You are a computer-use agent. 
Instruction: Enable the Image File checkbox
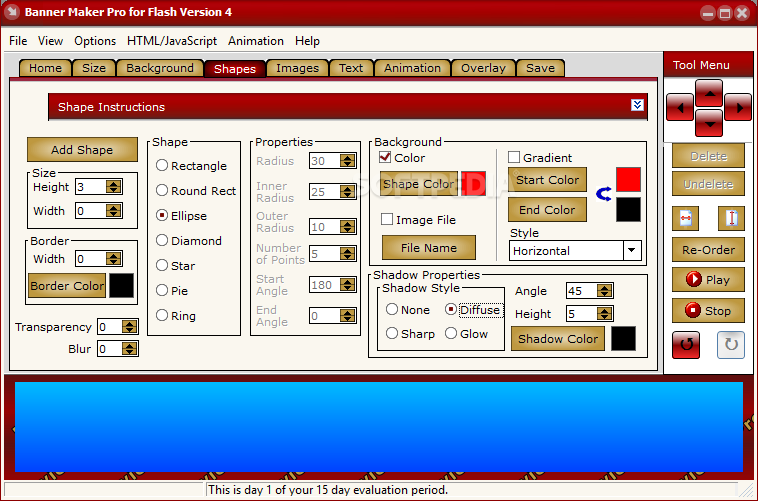387,220
